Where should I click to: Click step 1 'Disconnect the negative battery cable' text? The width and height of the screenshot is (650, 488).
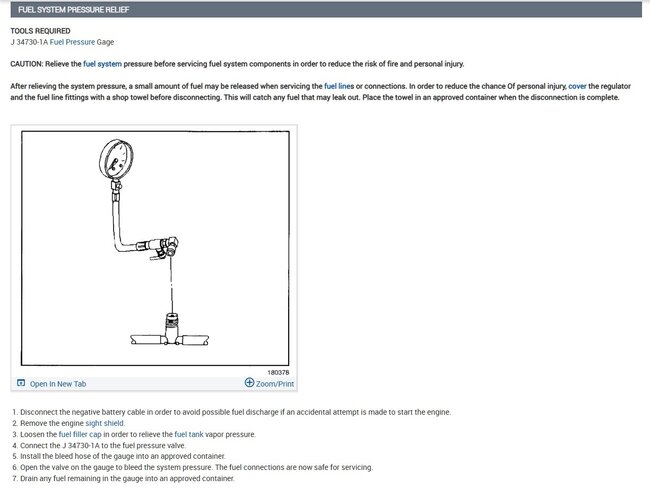pyautogui.click(x=235, y=412)
